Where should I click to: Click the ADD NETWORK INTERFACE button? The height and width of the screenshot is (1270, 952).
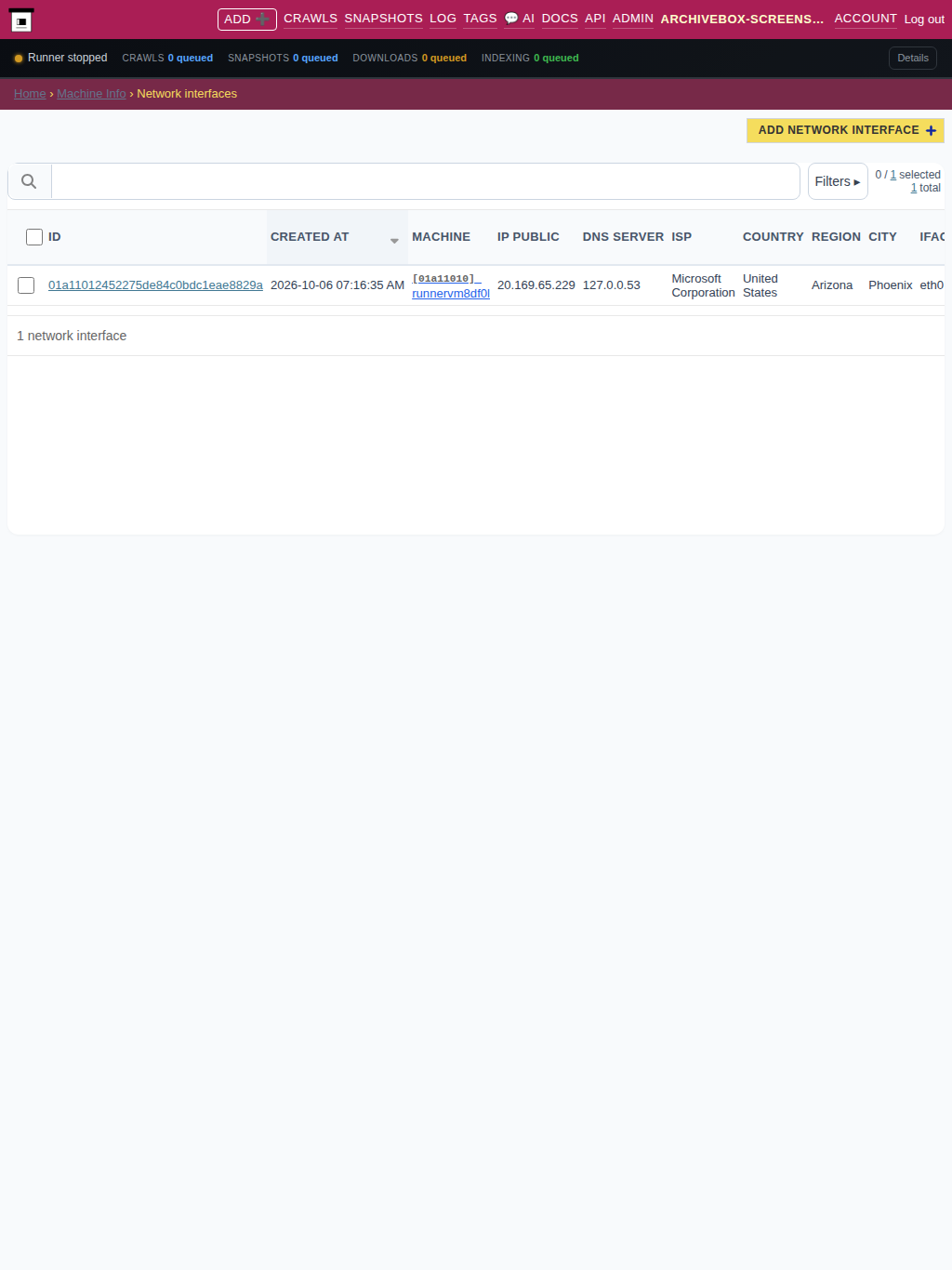(845, 130)
